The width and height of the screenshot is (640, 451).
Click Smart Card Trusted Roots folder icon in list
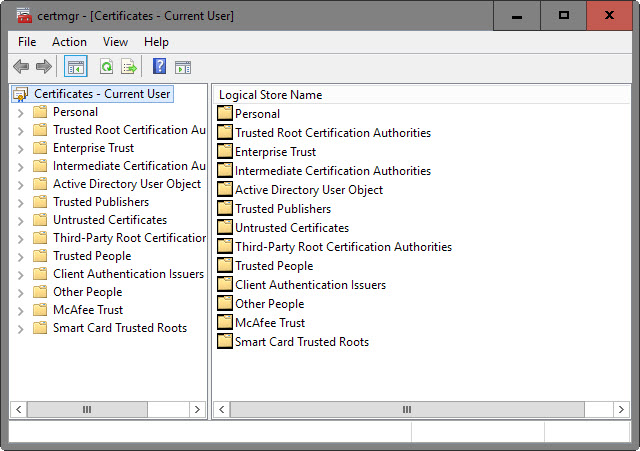point(225,341)
